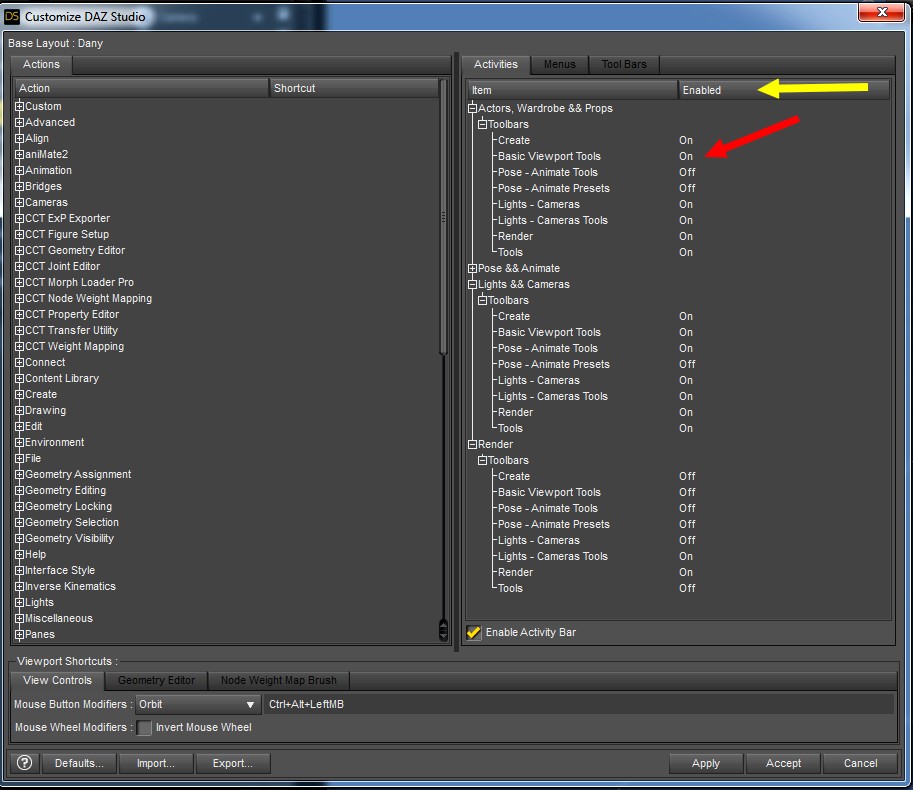913x790 pixels.
Task: Click the DAZ Studio title bar icon
Action: [x=12, y=16]
